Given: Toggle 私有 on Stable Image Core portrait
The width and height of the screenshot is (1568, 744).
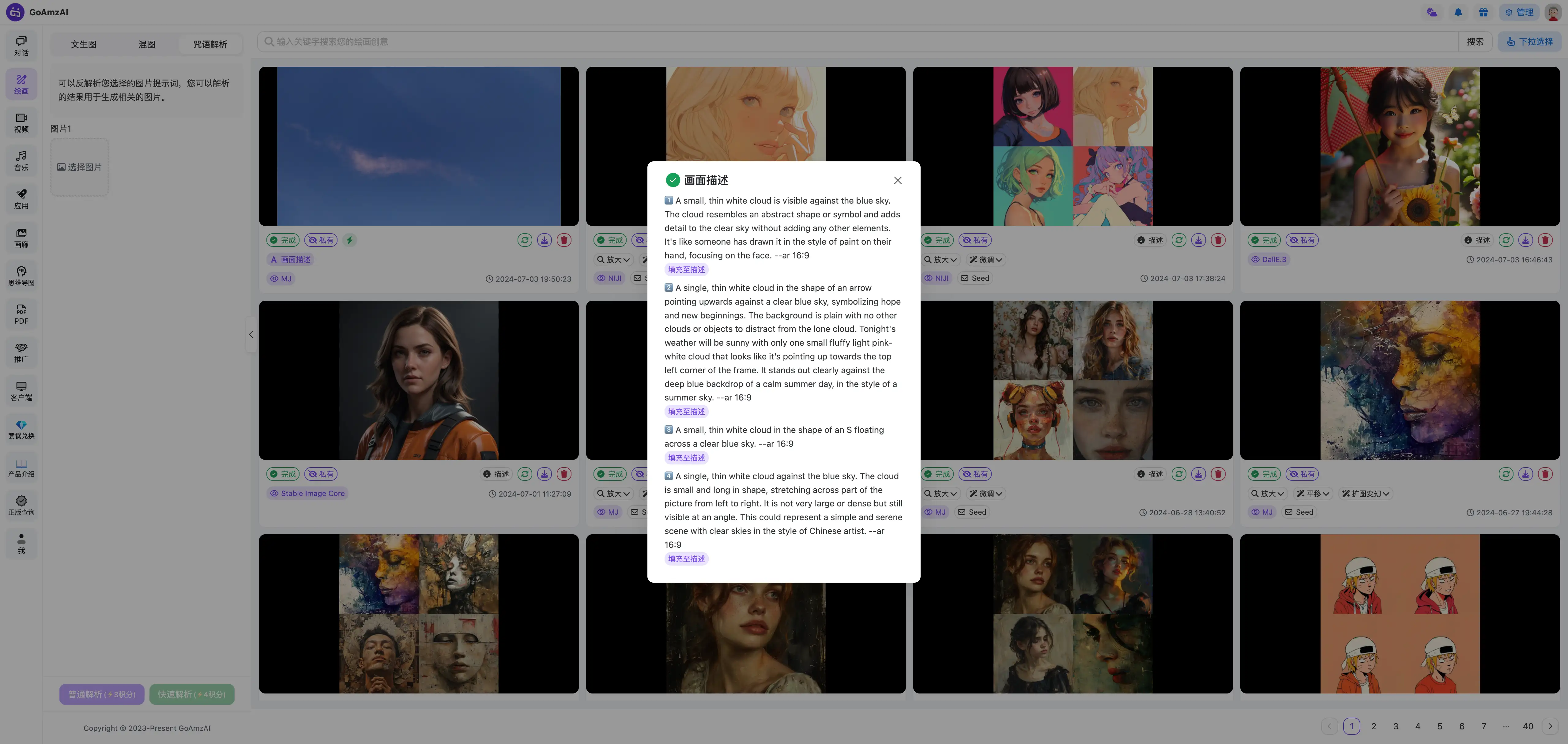Looking at the screenshot, I should (x=321, y=475).
